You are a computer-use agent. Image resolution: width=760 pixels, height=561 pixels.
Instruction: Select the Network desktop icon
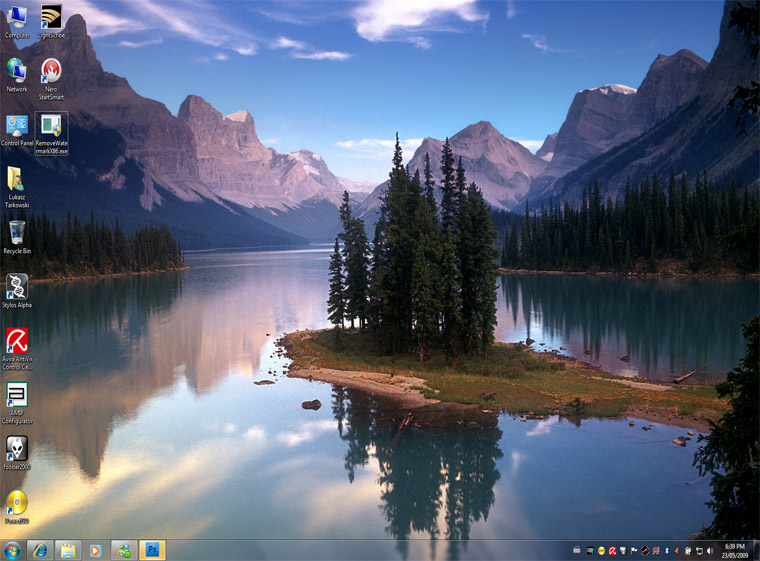point(17,75)
